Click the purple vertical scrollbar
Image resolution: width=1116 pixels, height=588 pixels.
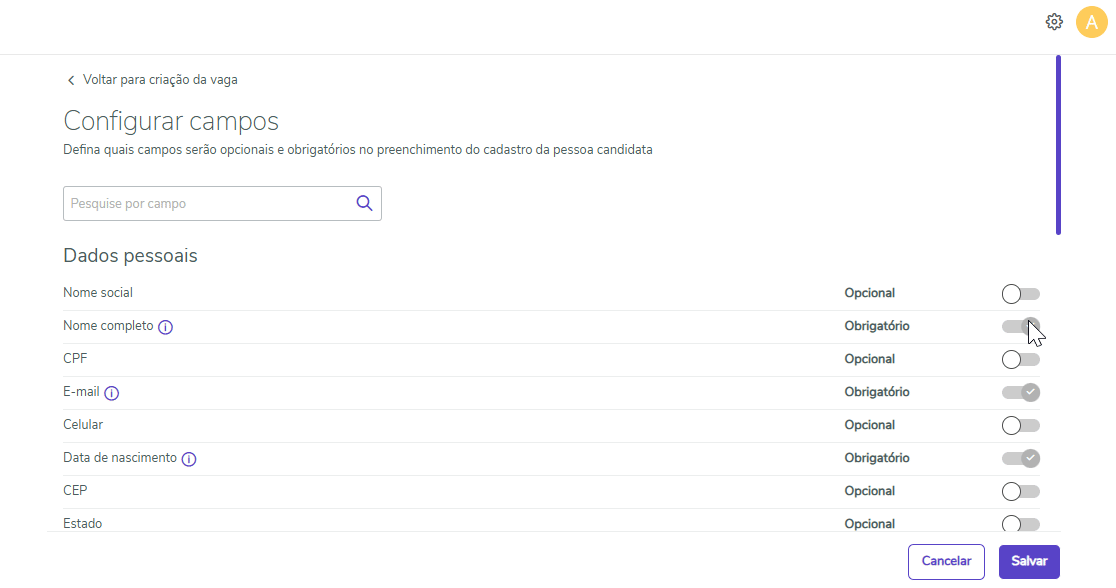(1058, 145)
